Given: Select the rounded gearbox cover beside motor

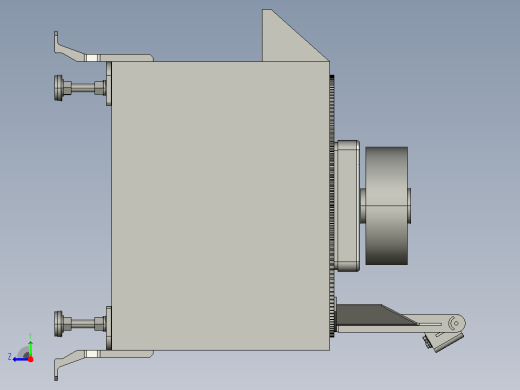Looking at the screenshot, I should pyautogui.click(x=347, y=206).
